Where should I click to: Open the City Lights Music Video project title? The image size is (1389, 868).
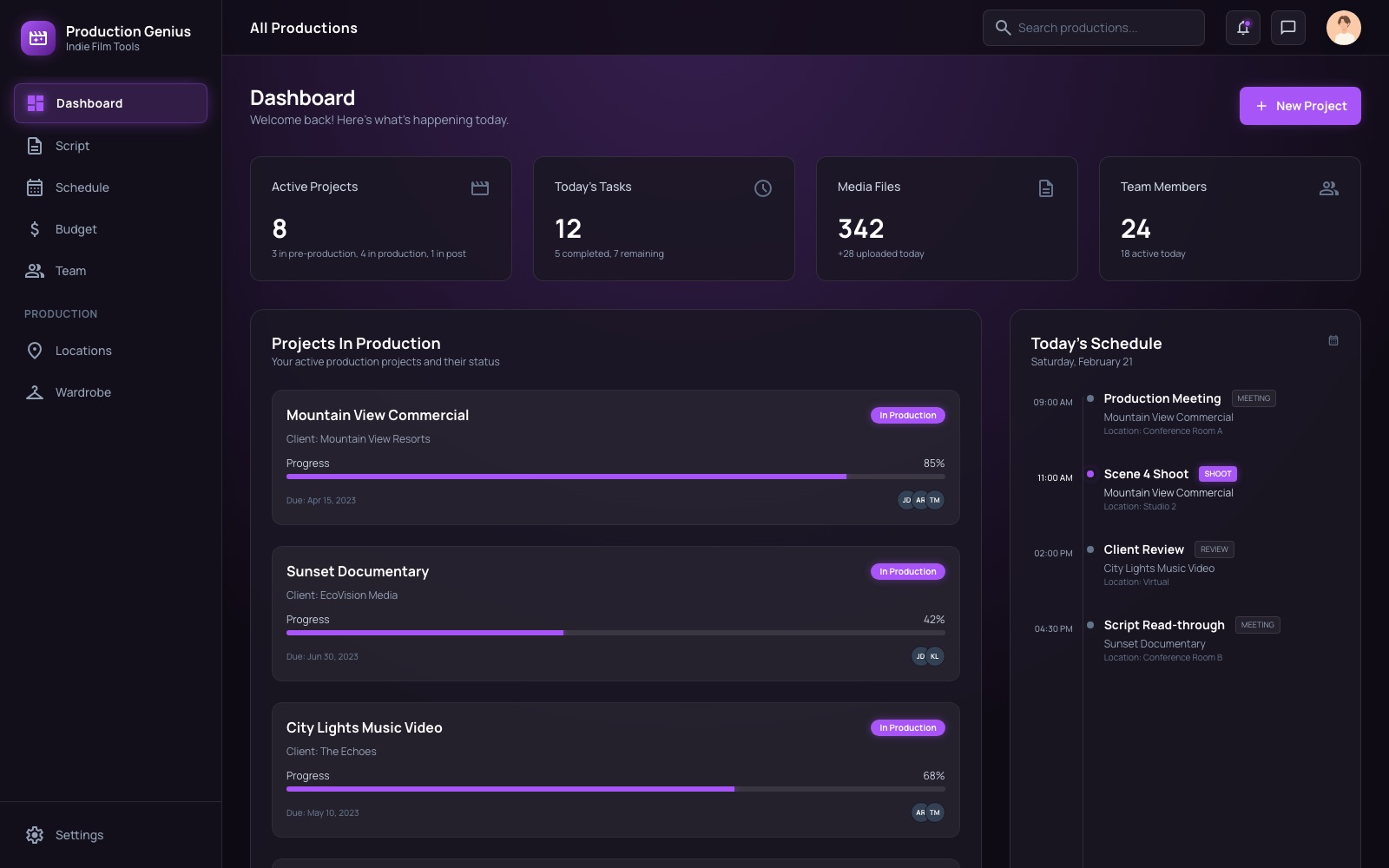(x=365, y=727)
